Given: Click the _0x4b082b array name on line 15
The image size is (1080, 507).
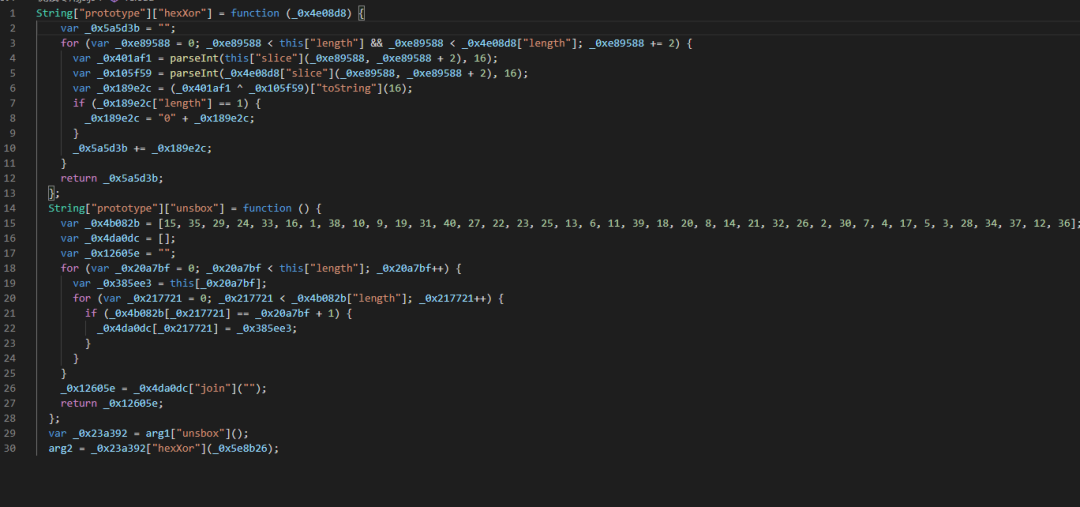Looking at the screenshot, I should click(x=113, y=223).
